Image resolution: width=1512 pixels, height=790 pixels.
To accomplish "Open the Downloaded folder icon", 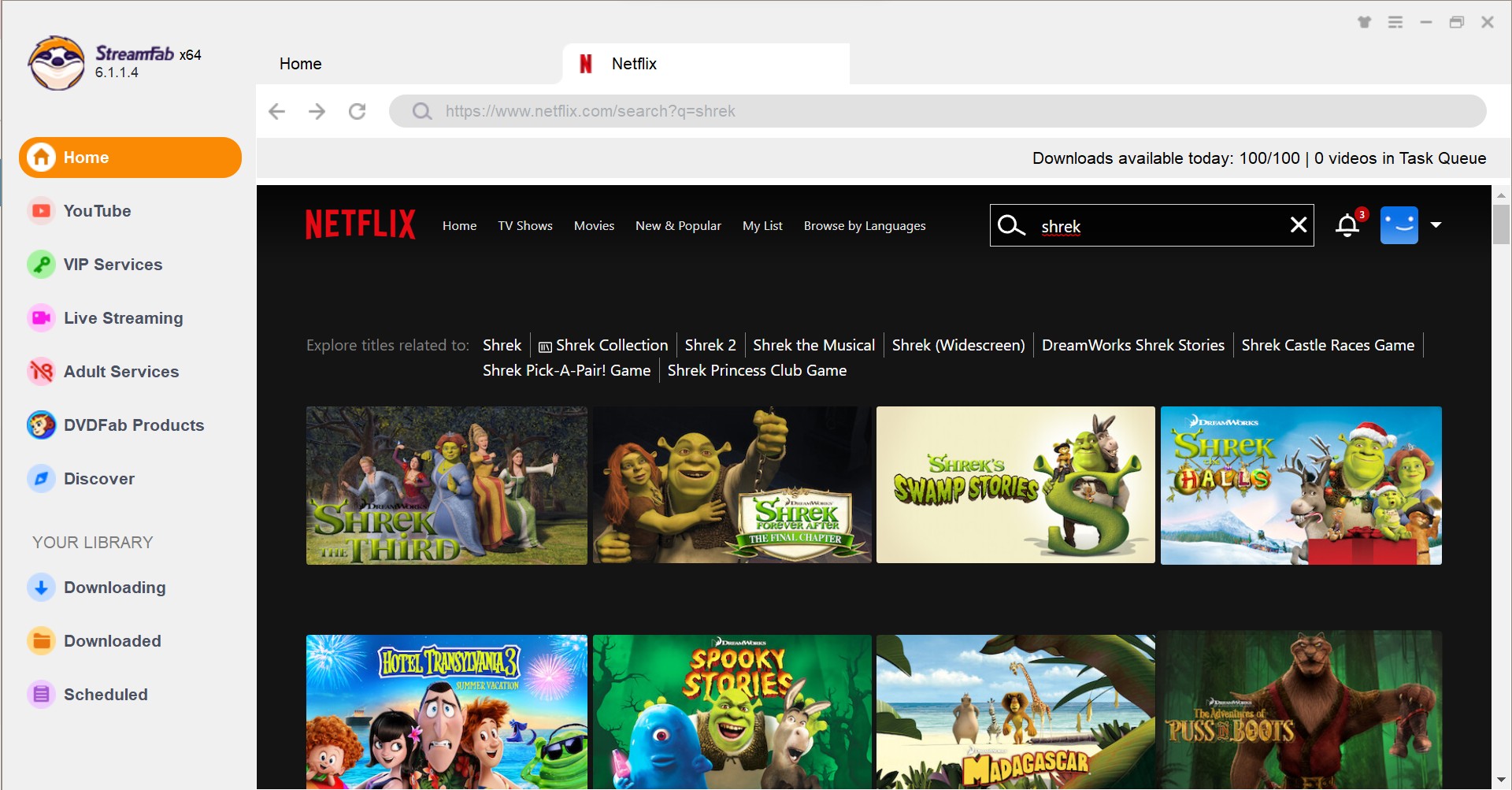I will (x=41, y=641).
